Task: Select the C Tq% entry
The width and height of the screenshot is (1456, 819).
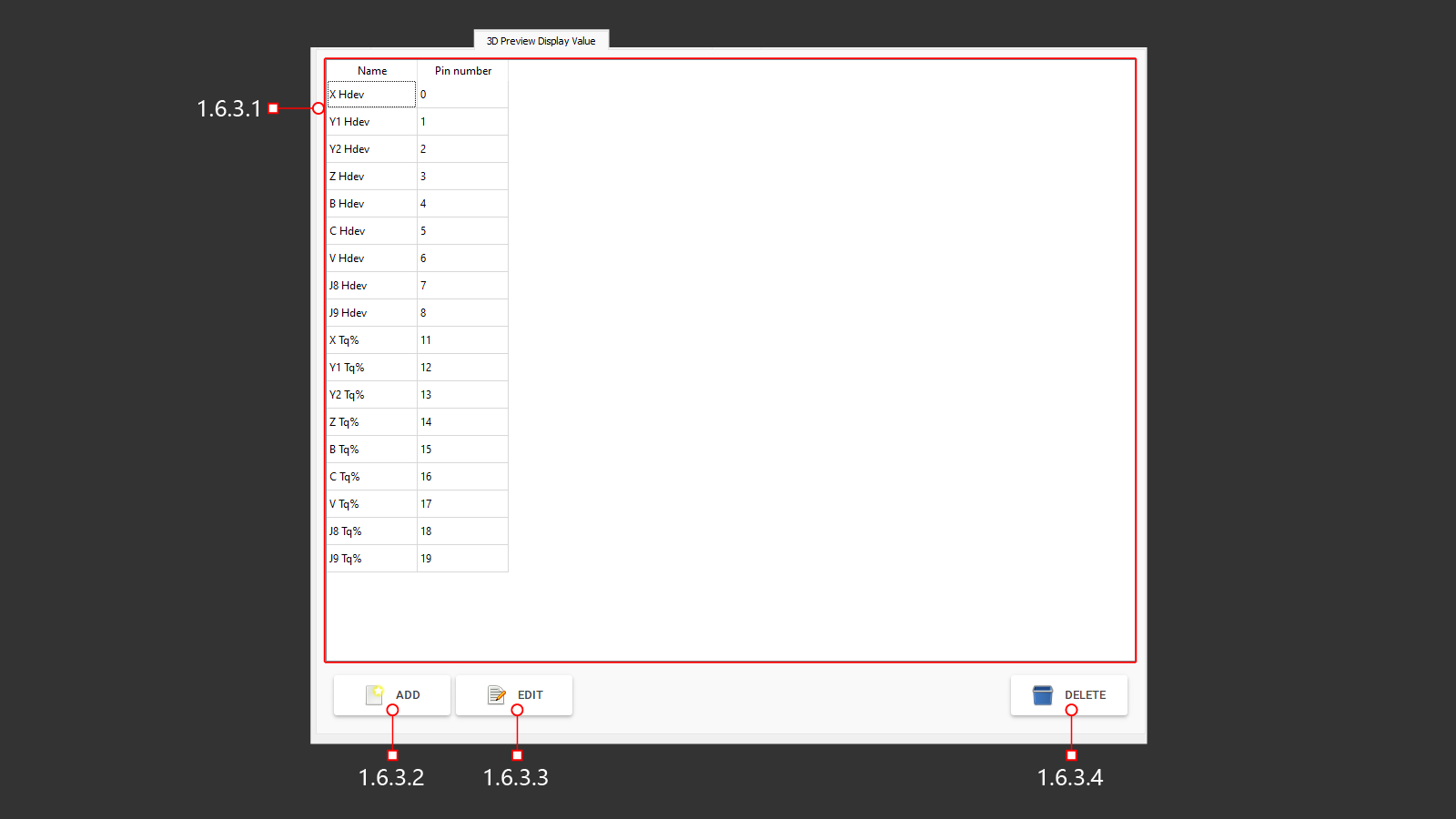Action: 370,476
